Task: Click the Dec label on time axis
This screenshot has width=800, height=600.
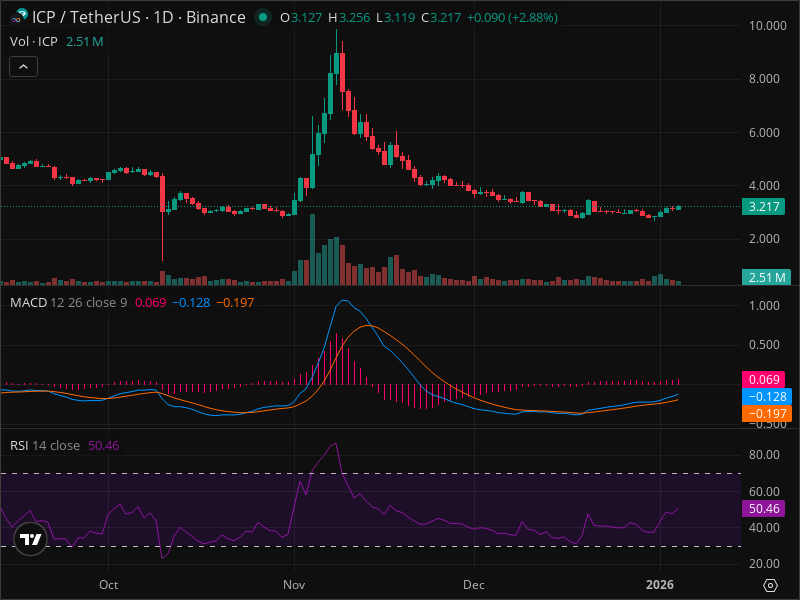Action: [474, 585]
